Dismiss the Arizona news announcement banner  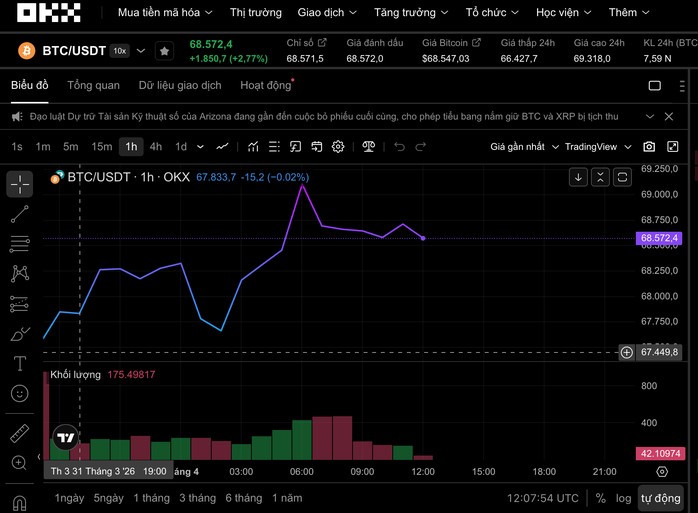tap(679, 117)
